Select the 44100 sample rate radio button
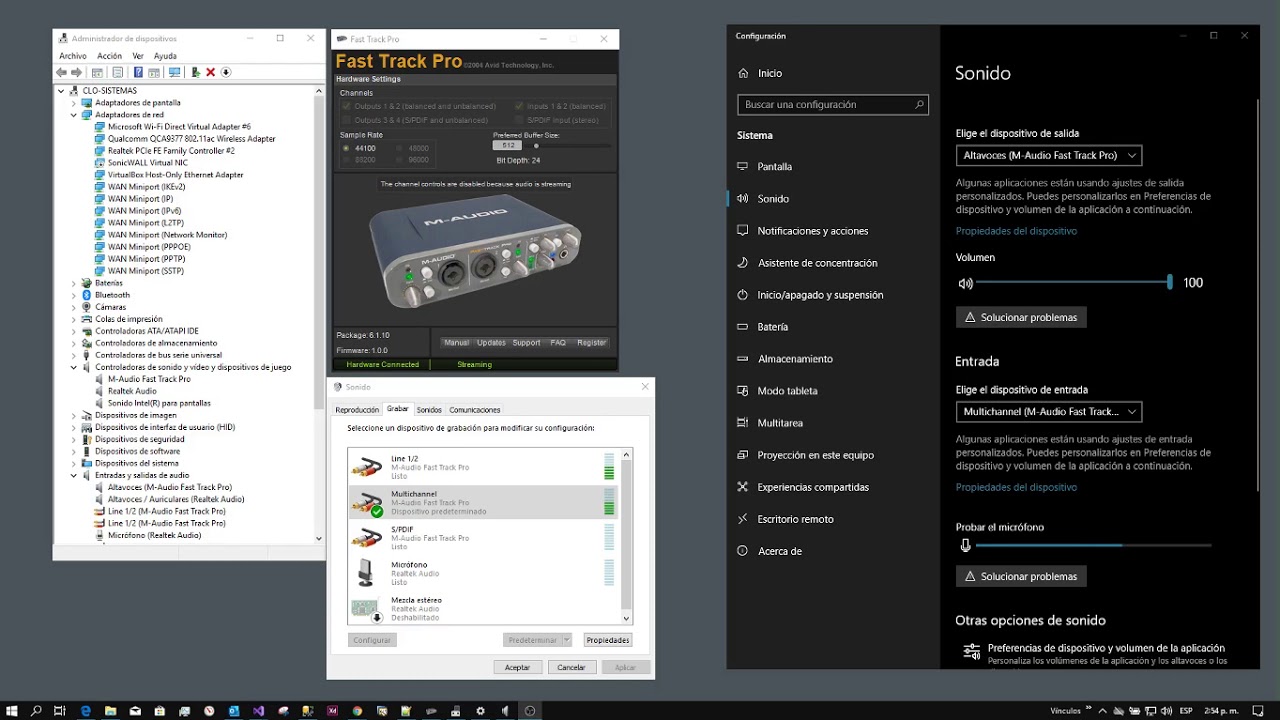 [346, 148]
